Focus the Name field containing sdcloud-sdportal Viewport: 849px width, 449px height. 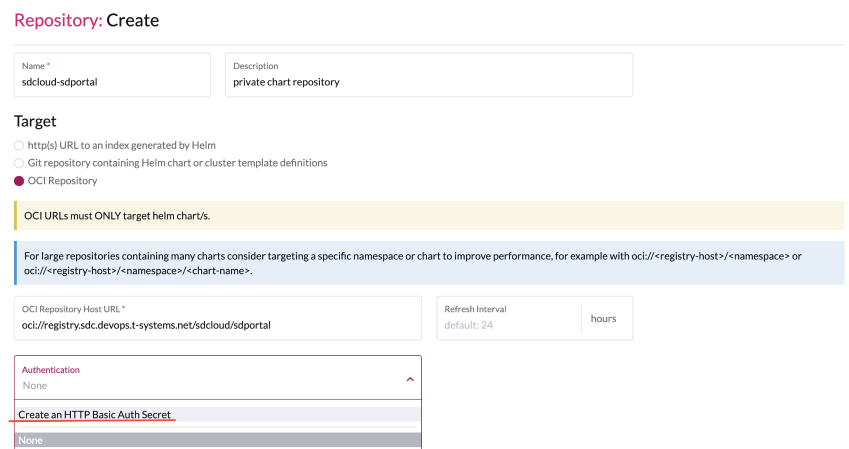[112, 82]
